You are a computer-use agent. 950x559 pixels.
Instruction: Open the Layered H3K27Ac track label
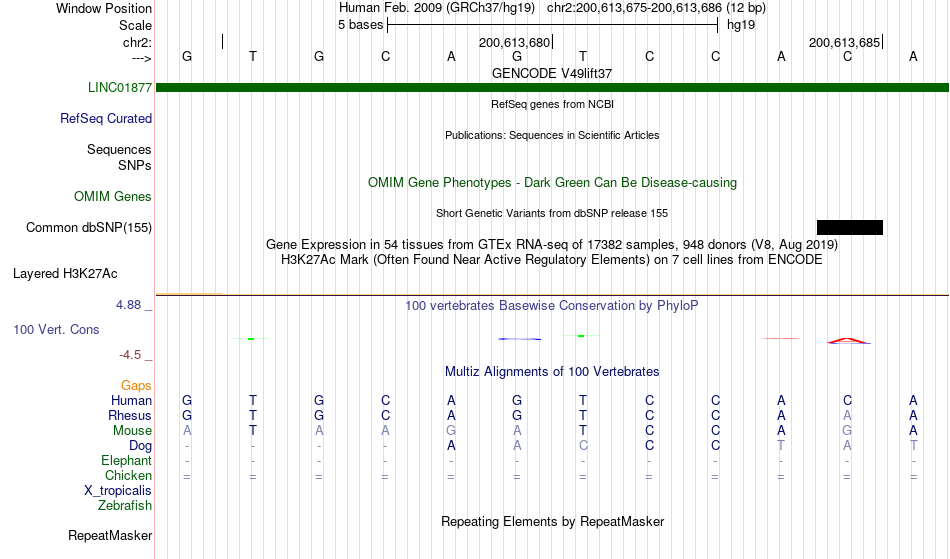65,274
